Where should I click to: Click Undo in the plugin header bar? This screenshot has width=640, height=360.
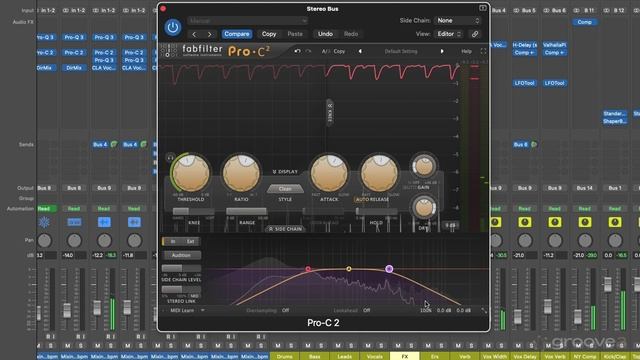point(325,34)
